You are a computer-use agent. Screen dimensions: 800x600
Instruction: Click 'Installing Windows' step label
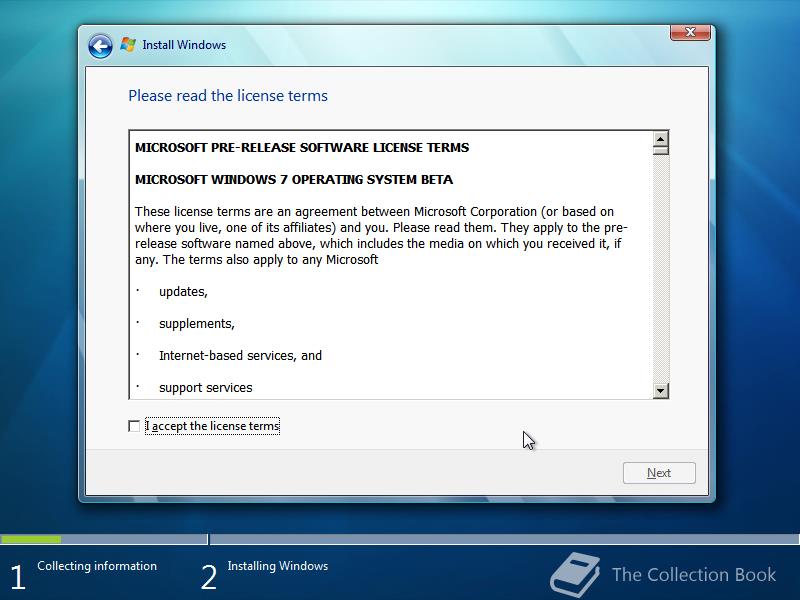278,566
